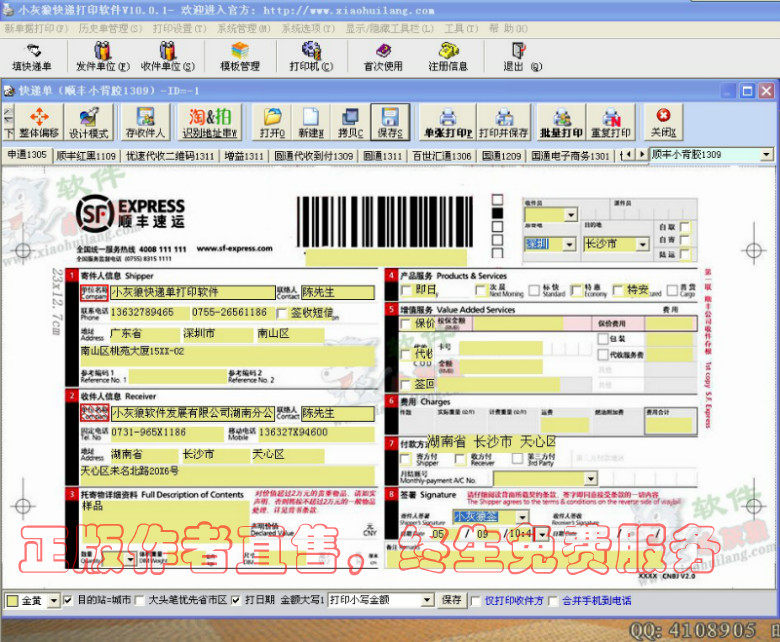Toggle 大头笔优先省市区 checkbox

(140, 601)
